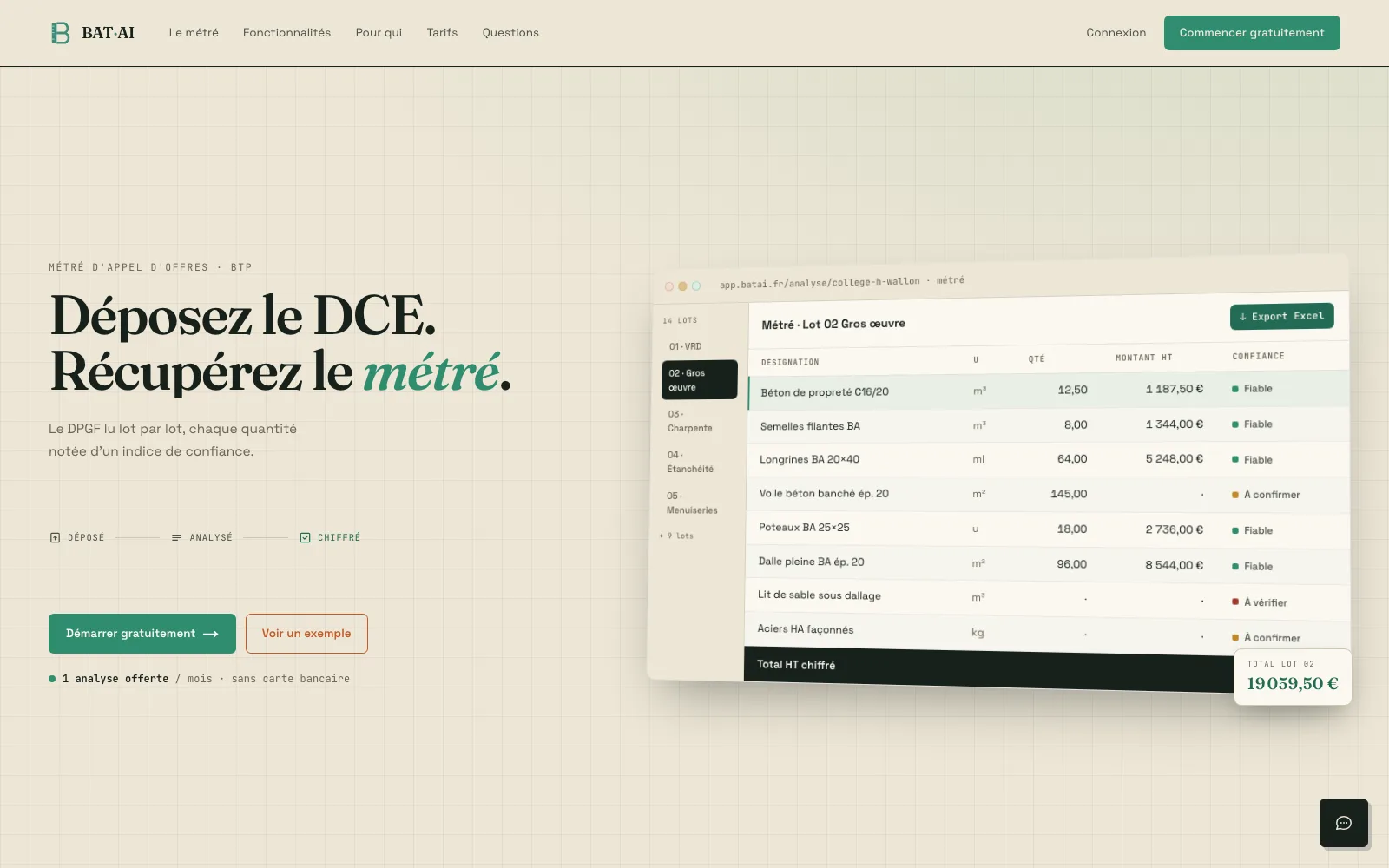
Task: Click the Longrines BA 20×40 designation
Action: 809,459
